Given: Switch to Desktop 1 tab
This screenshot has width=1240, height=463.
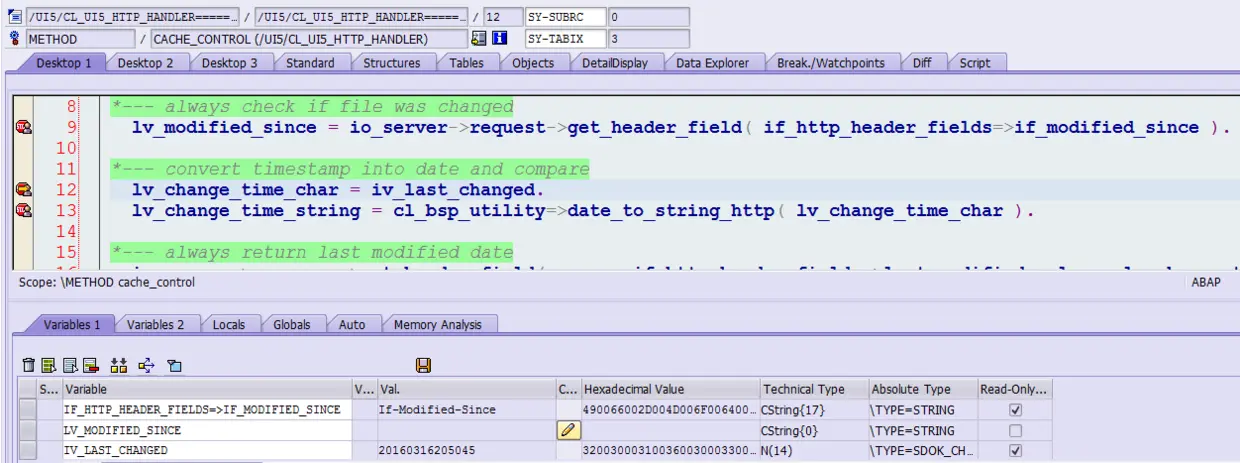Looking at the screenshot, I should click(64, 62).
